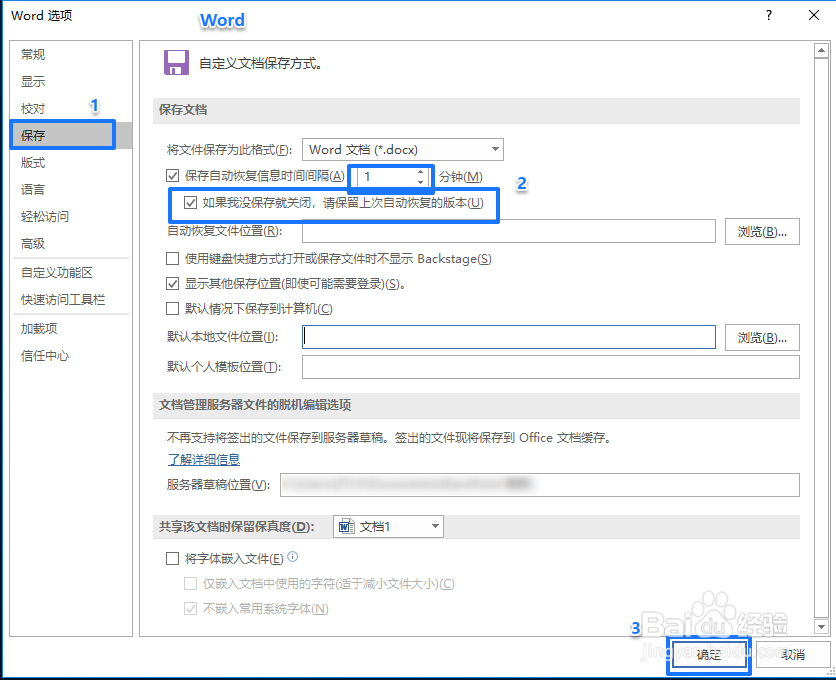Check 默认情况下保存到计算机 checkbox
Screen dimensions: 836x680
[x=172, y=309]
